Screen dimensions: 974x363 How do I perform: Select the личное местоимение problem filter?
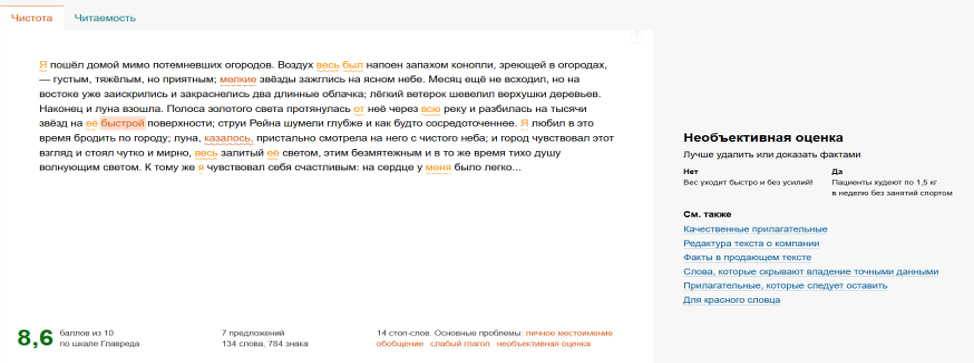click(x=570, y=333)
